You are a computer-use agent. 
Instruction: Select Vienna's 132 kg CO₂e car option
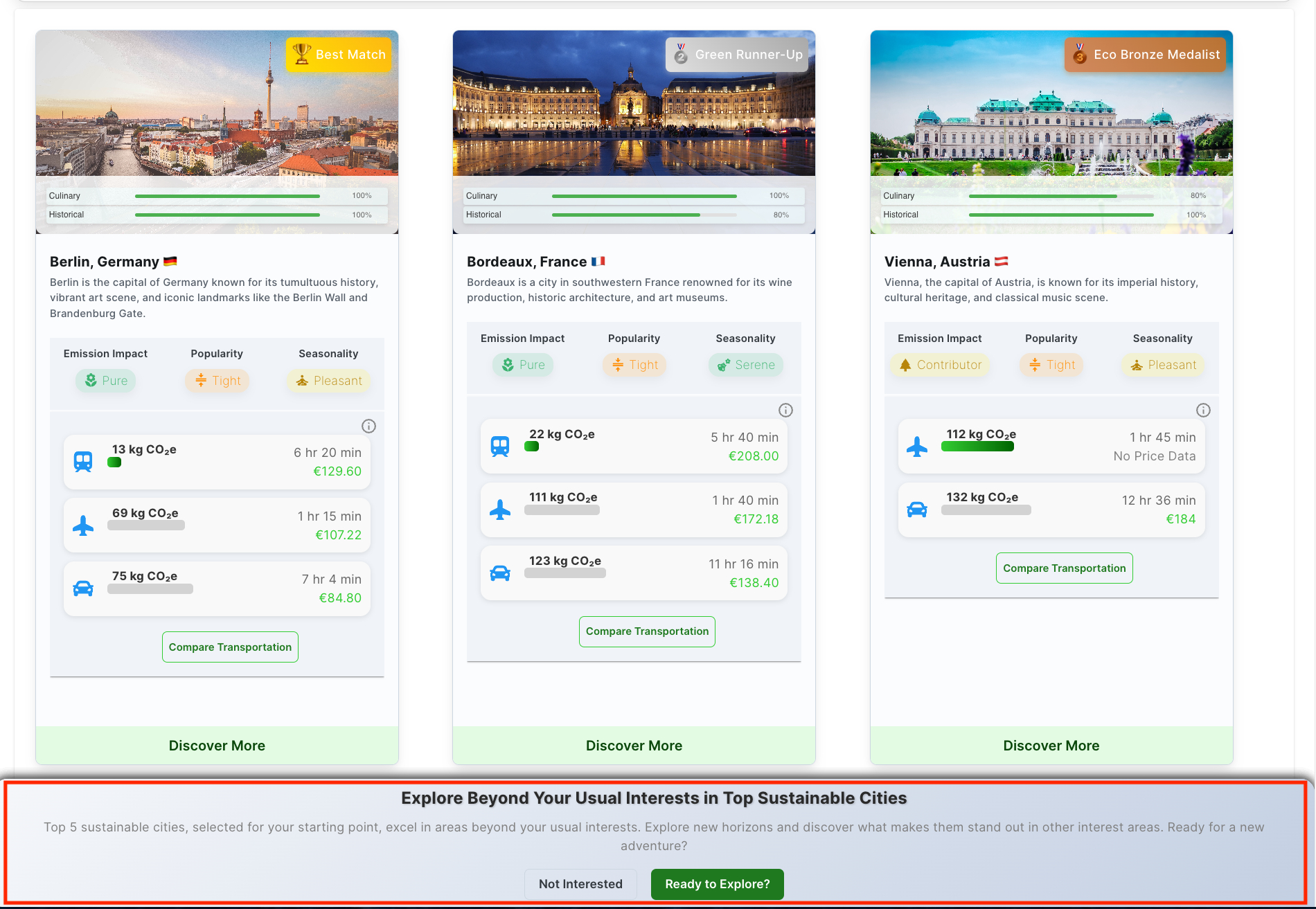(1051, 510)
